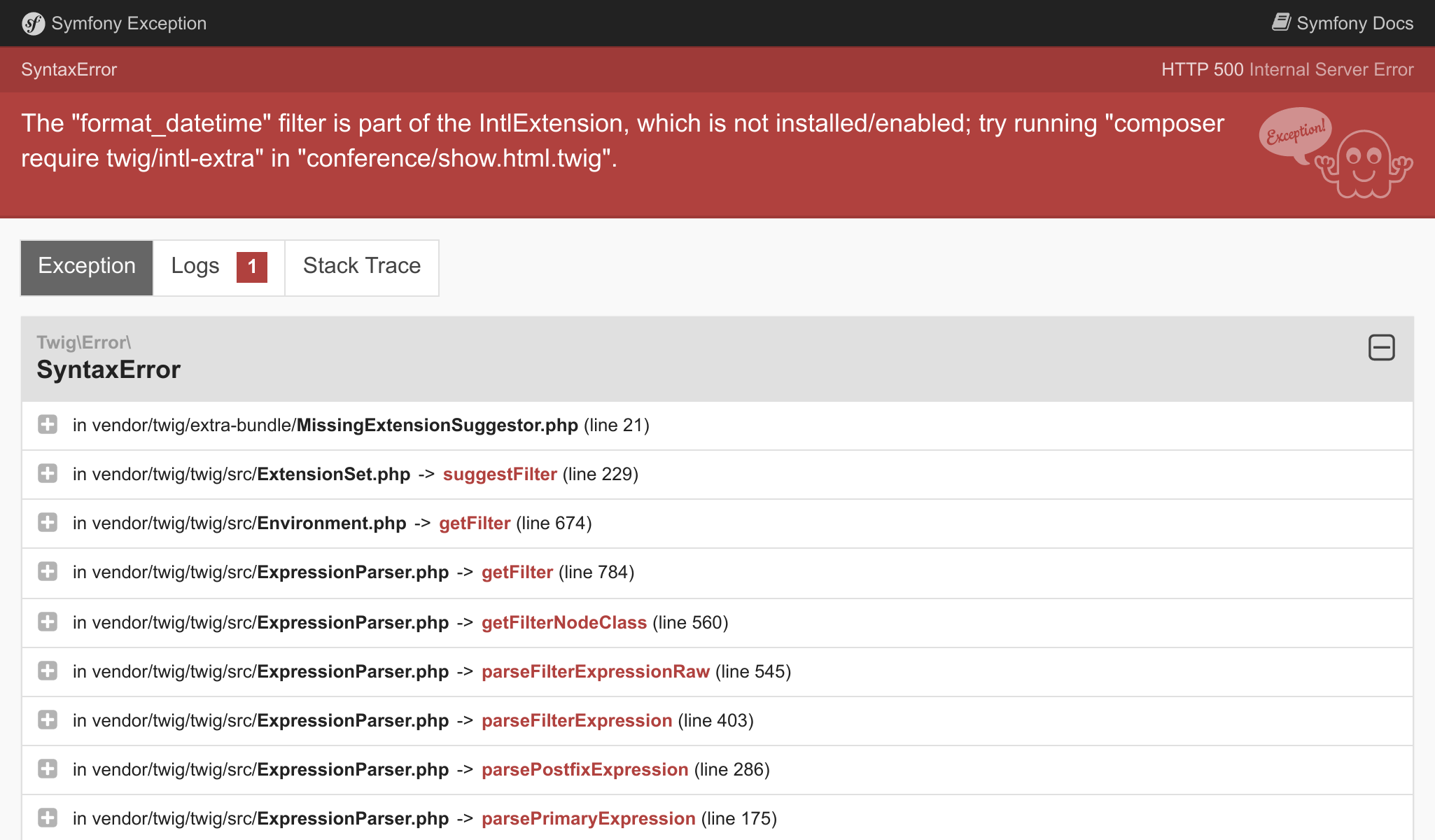Expand the MissingExtensionSuggestor.php stack frame
The width and height of the screenshot is (1435, 840).
[48, 424]
